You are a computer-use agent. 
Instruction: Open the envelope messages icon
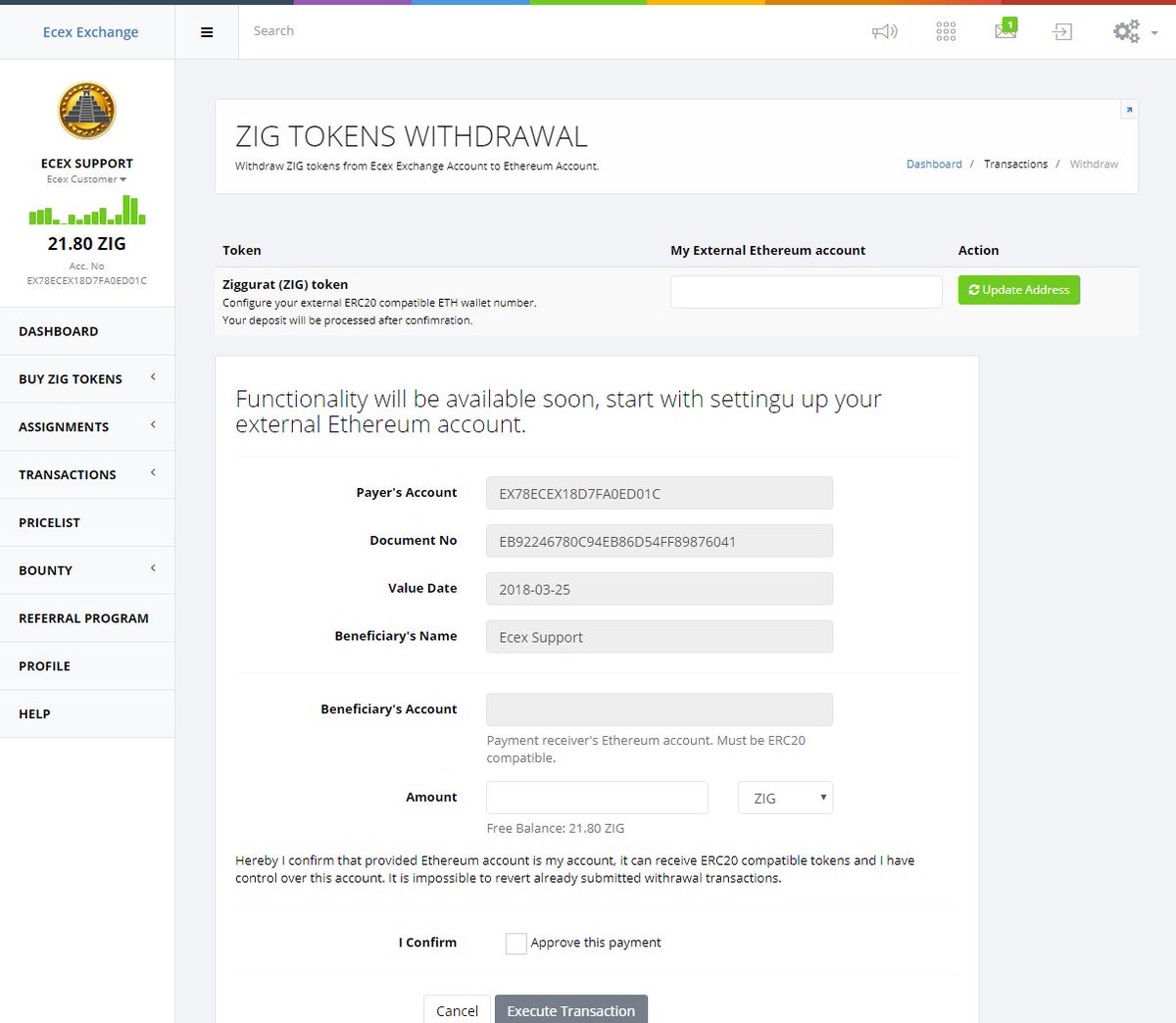point(1006,29)
